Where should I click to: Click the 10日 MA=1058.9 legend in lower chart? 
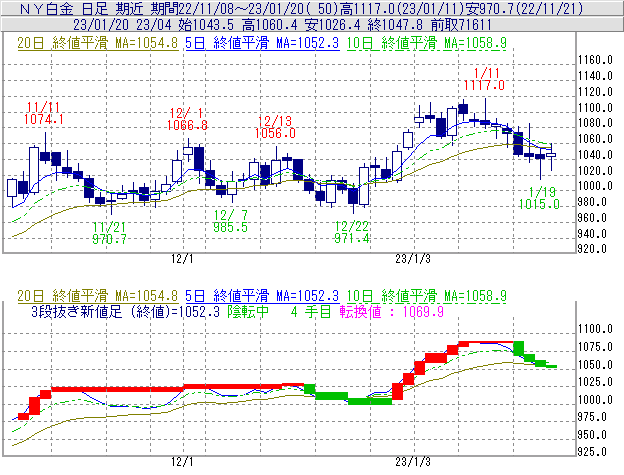click(427, 296)
